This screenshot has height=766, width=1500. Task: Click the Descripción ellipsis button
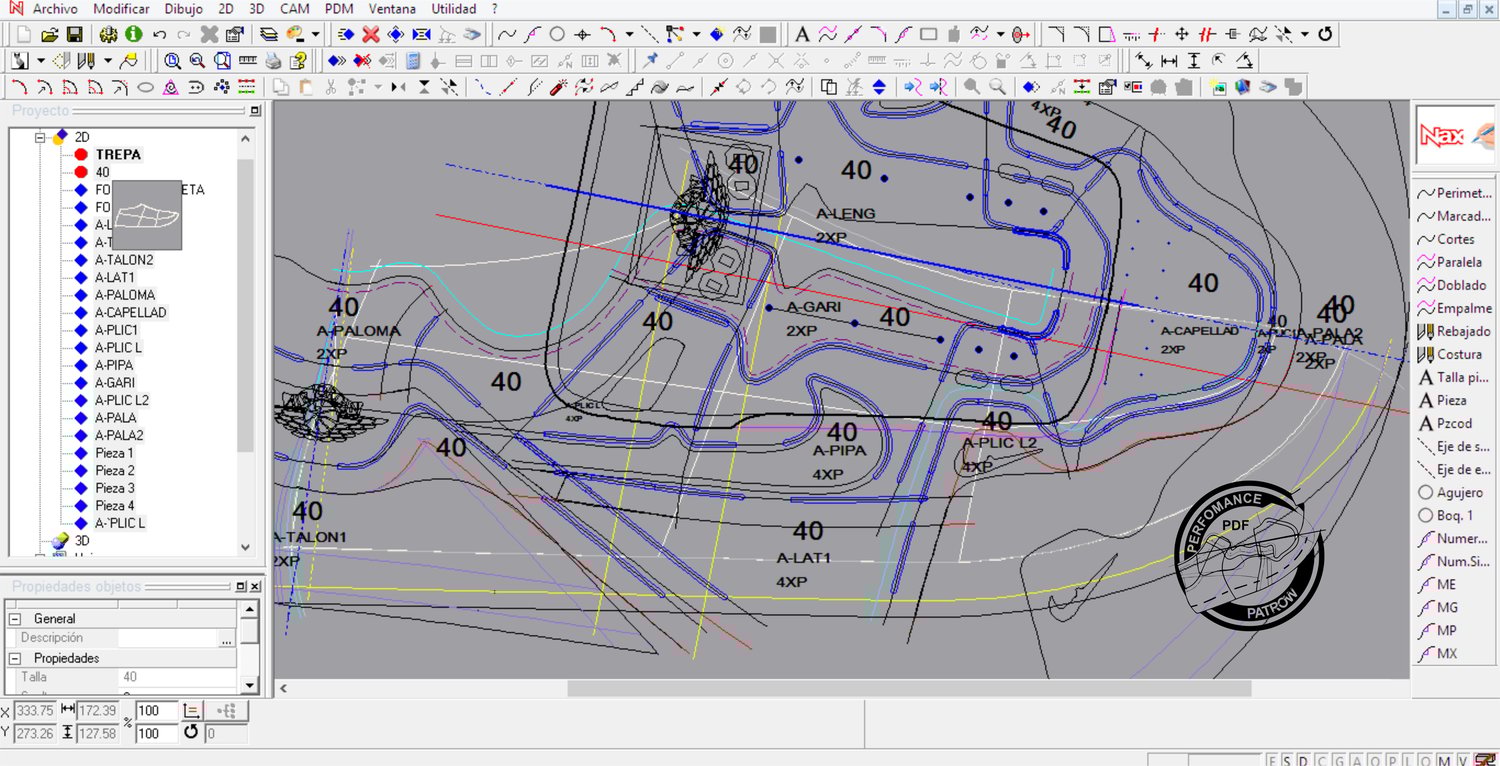[x=226, y=638]
